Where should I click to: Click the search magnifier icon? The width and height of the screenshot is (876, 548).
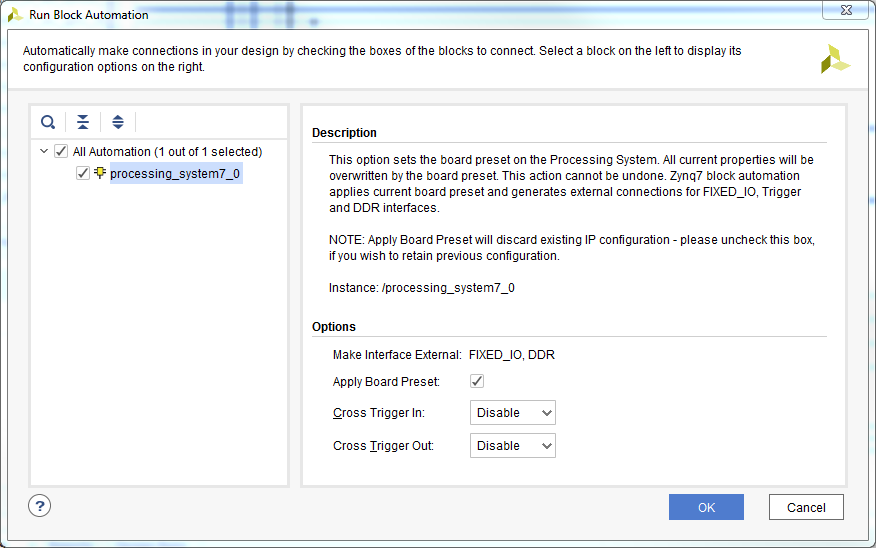48,122
